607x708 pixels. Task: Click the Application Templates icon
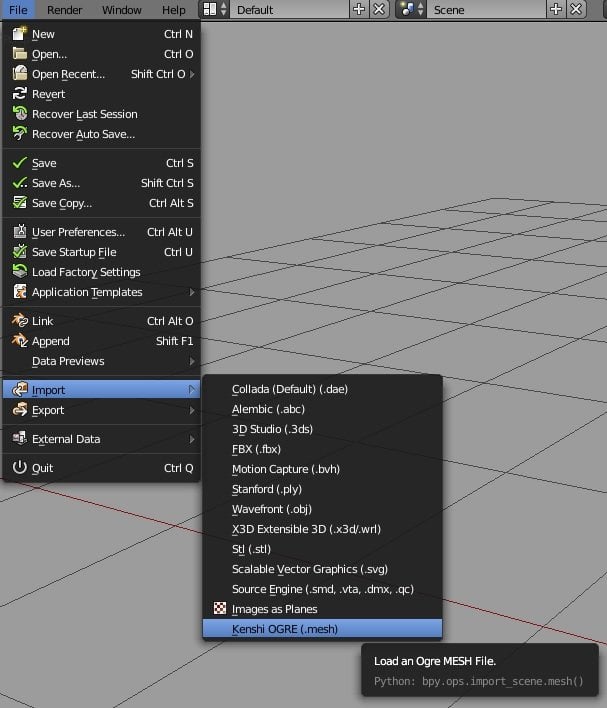(x=19, y=292)
